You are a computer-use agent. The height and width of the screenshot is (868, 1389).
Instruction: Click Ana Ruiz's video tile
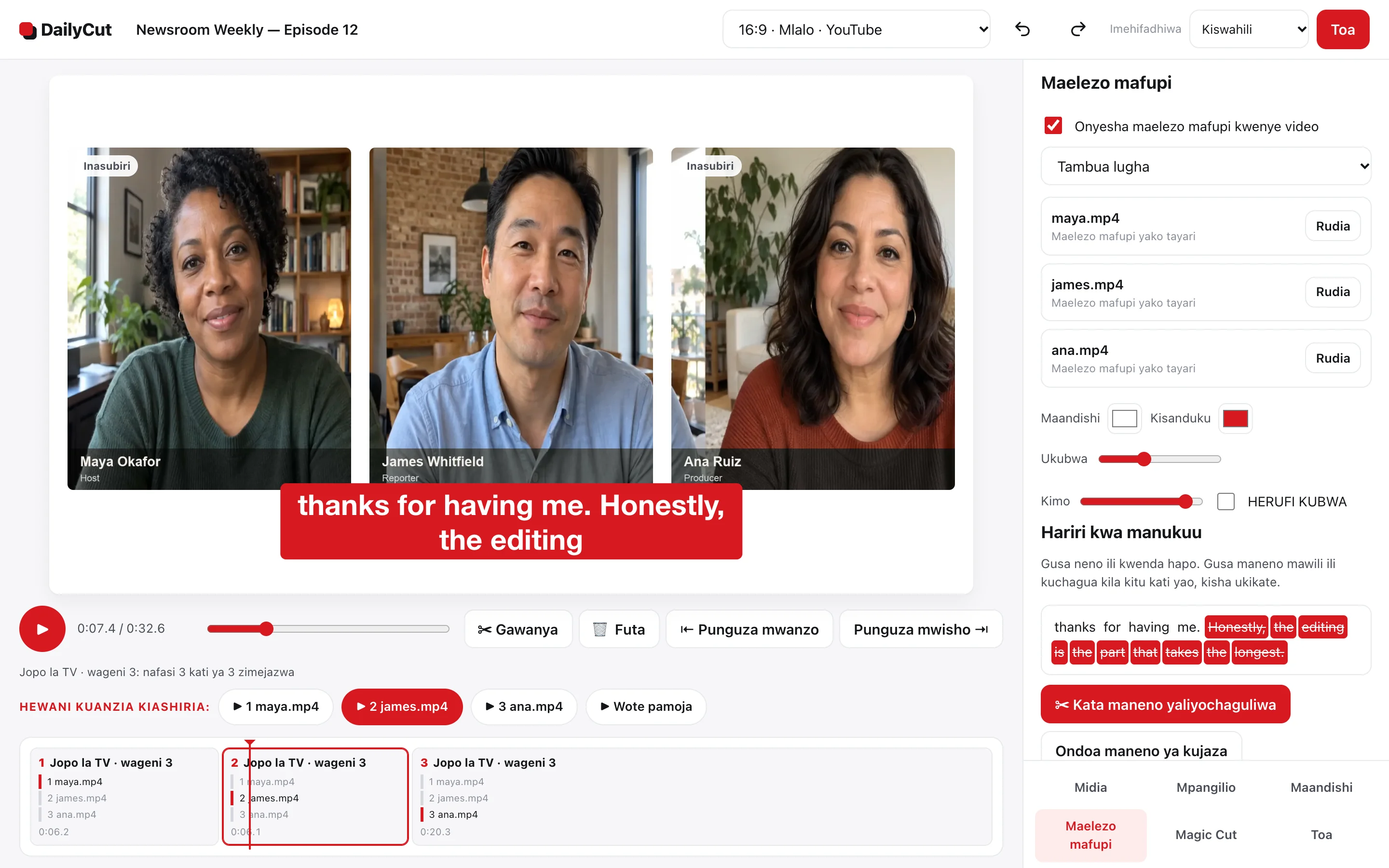(x=813, y=318)
